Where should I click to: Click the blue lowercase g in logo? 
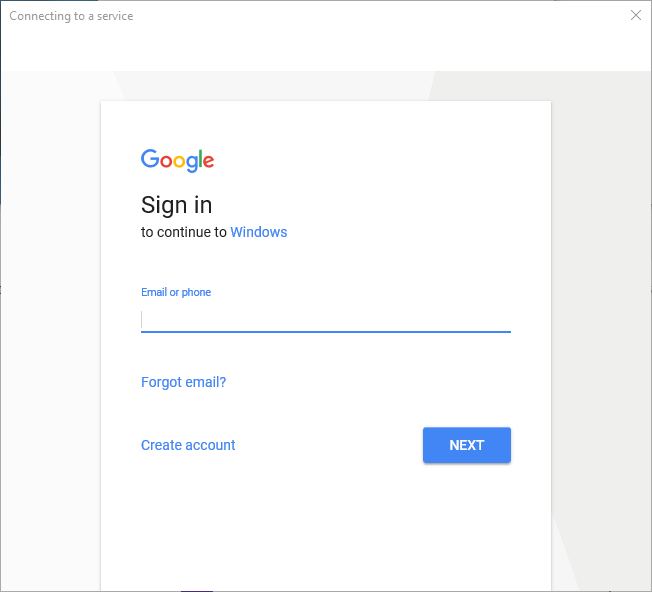click(x=193, y=162)
